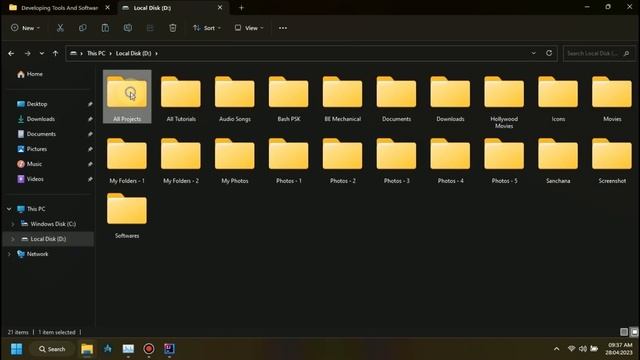
Task: Select the BE Mechanical folder
Action: (x=342, y=98)
